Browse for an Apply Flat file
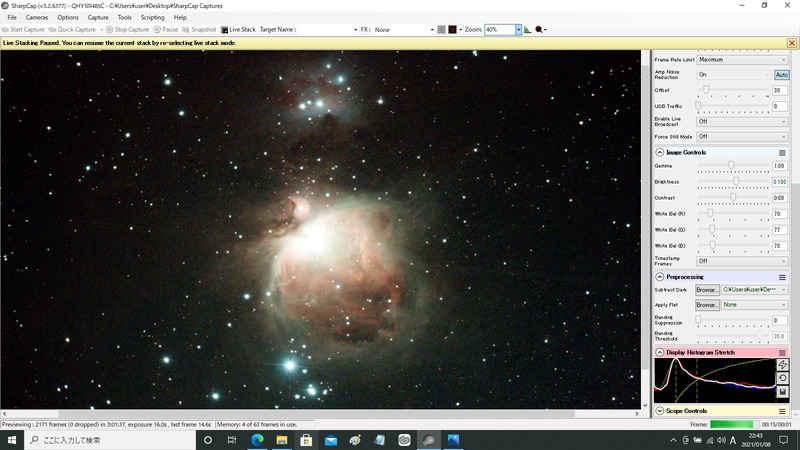The width and height of the screenshot is (800, 450). (x=708, y=305)
